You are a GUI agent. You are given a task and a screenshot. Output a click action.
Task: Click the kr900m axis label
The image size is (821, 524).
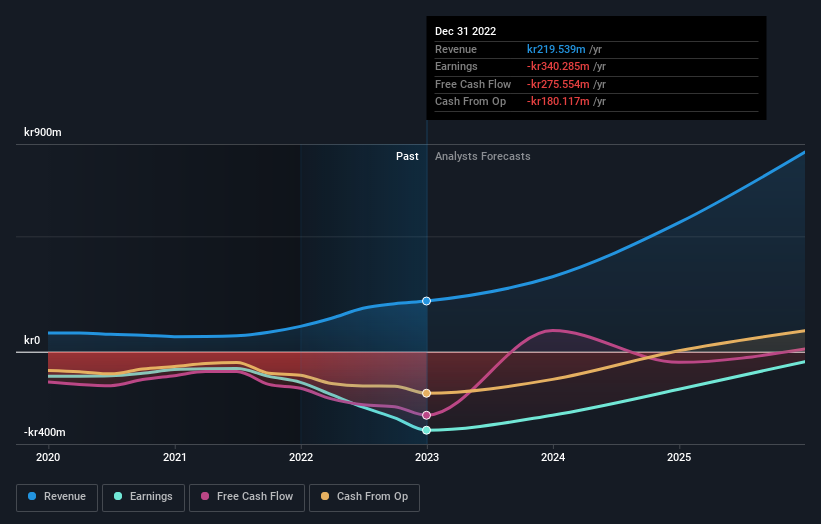point(43,132)
